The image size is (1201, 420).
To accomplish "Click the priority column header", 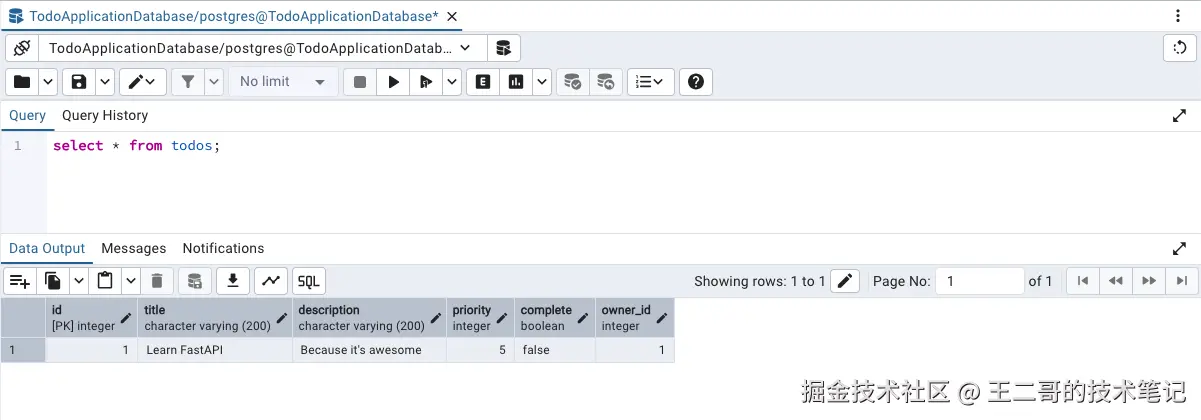I will (480, 318).
